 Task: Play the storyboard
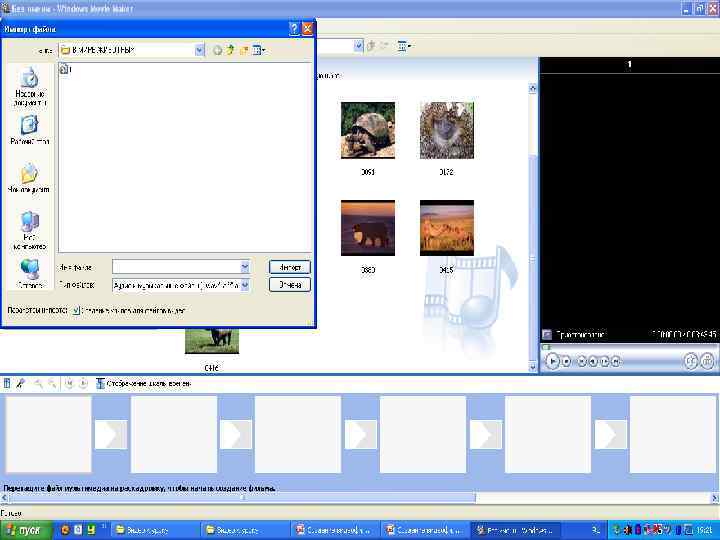tap(83, 383)
